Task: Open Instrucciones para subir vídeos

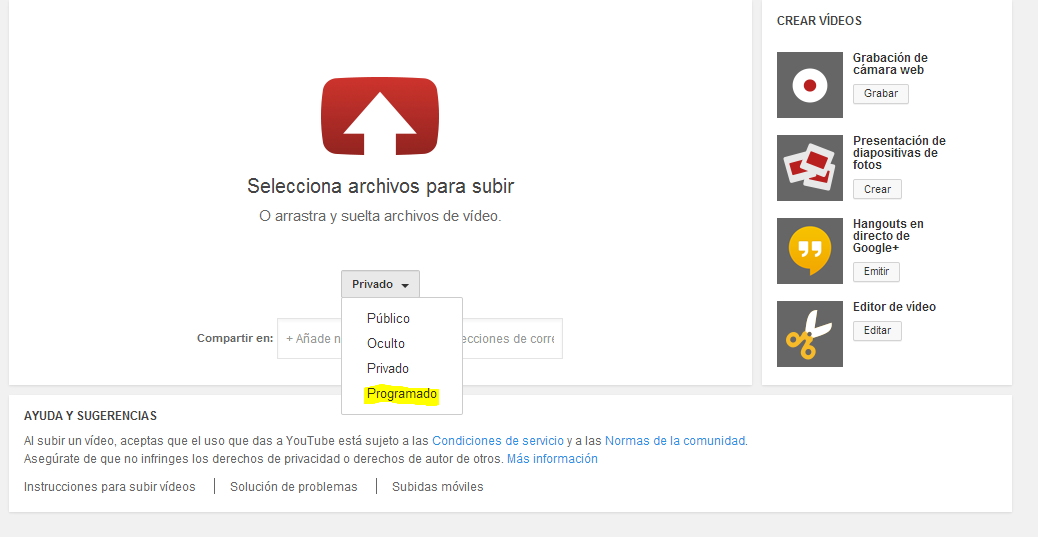Action: pos(110,487)
